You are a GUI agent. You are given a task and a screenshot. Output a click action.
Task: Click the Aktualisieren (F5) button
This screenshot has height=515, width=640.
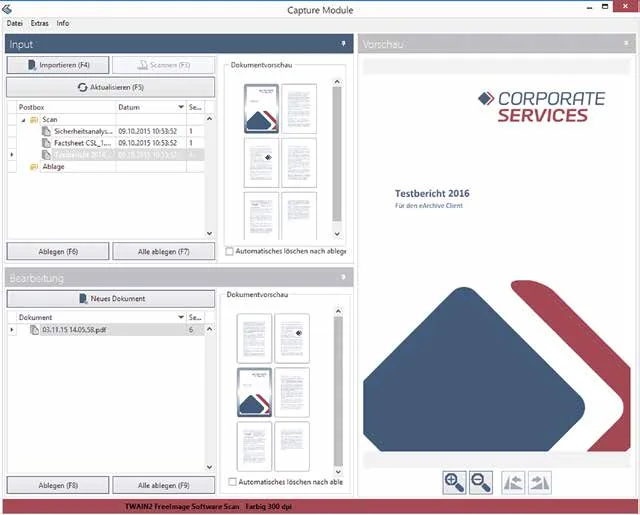click(x=111, y=87)
